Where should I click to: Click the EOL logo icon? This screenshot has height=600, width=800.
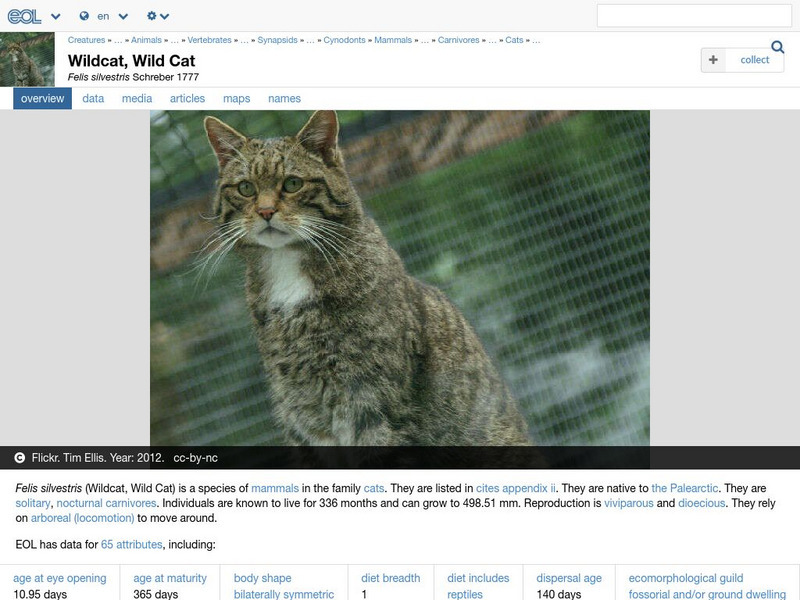tap(25, 16)
